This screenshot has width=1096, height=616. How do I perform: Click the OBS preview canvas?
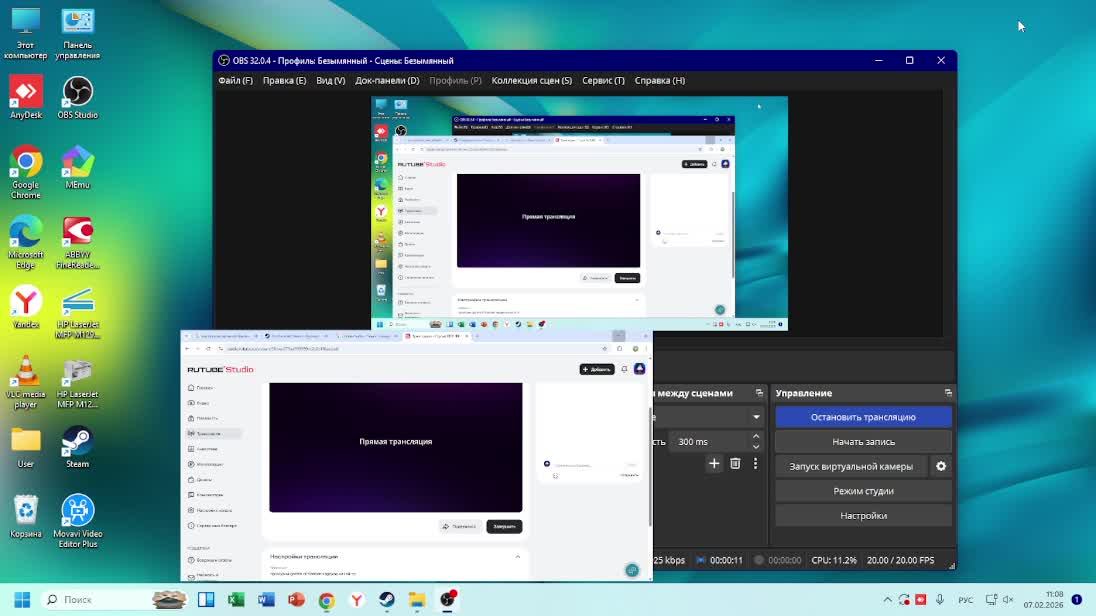(x=579, y=213)
